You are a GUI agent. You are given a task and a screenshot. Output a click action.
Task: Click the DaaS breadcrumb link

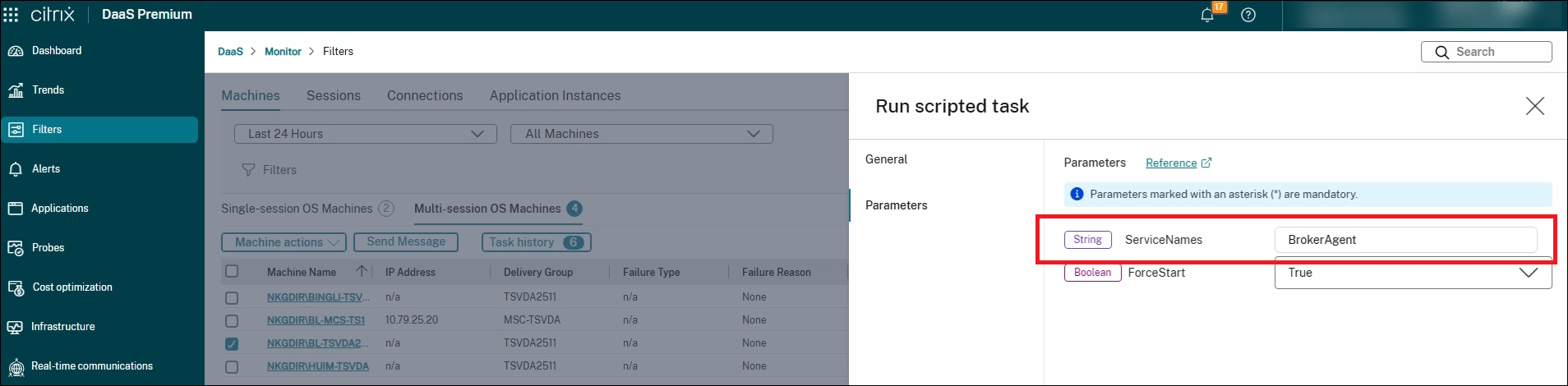tap(230, 51)
